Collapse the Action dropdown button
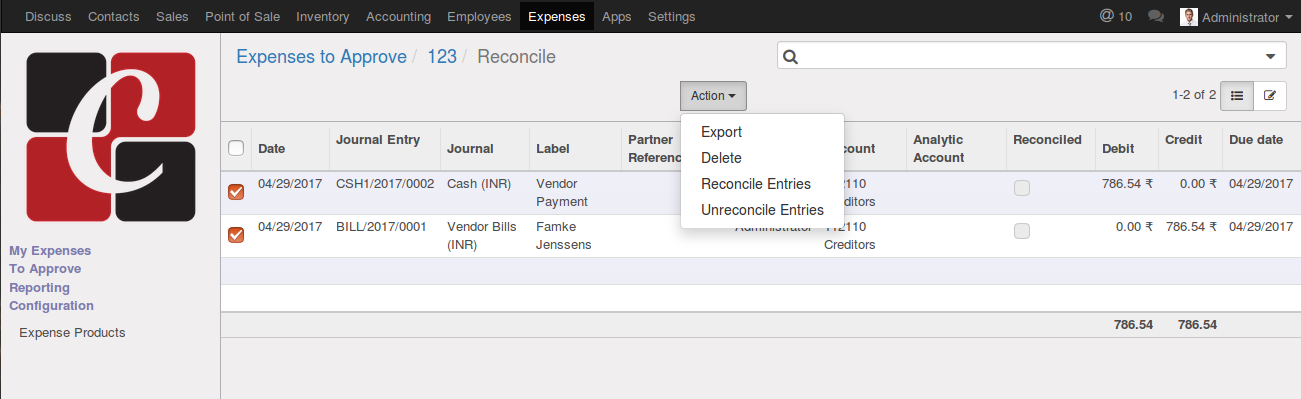1301x399 pixels. pyautogui.click(x=713, y=96)
